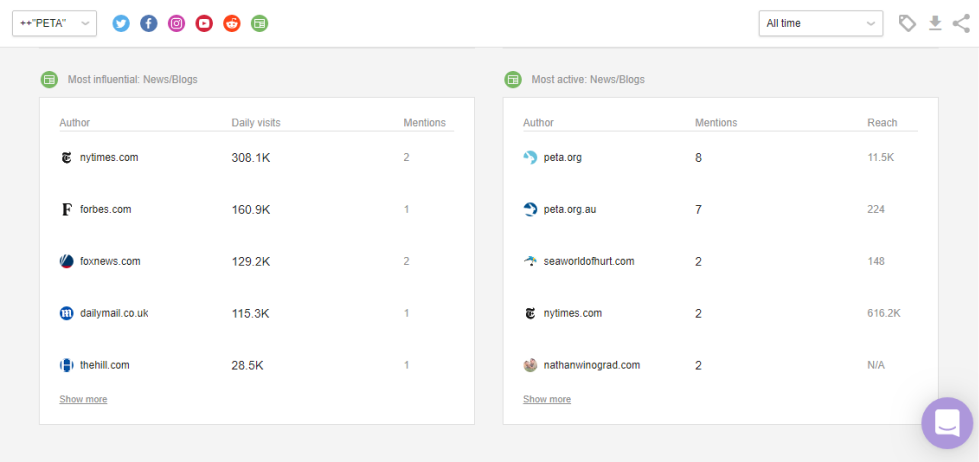Click the download icon
The image size is (979, 462).
pos(935,23)
